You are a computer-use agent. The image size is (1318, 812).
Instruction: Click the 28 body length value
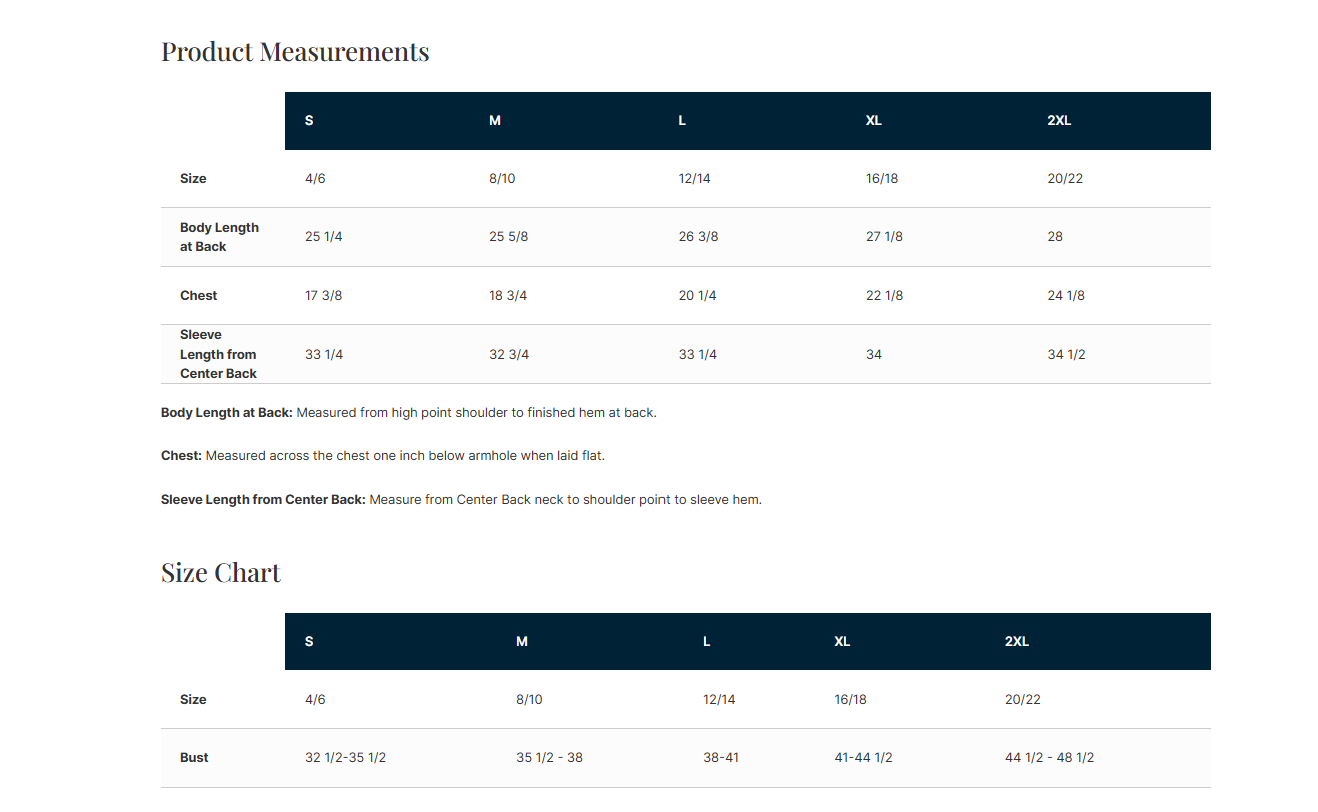(x=1055, y=237)
